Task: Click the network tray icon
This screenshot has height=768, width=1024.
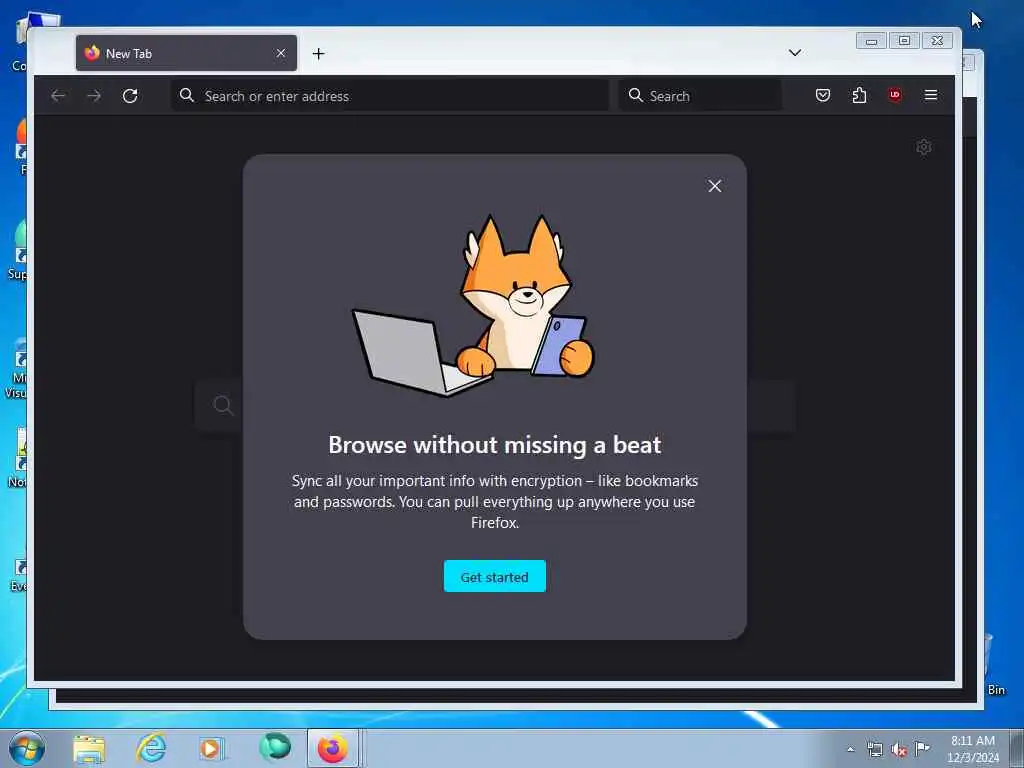Action: coord(874,750)
